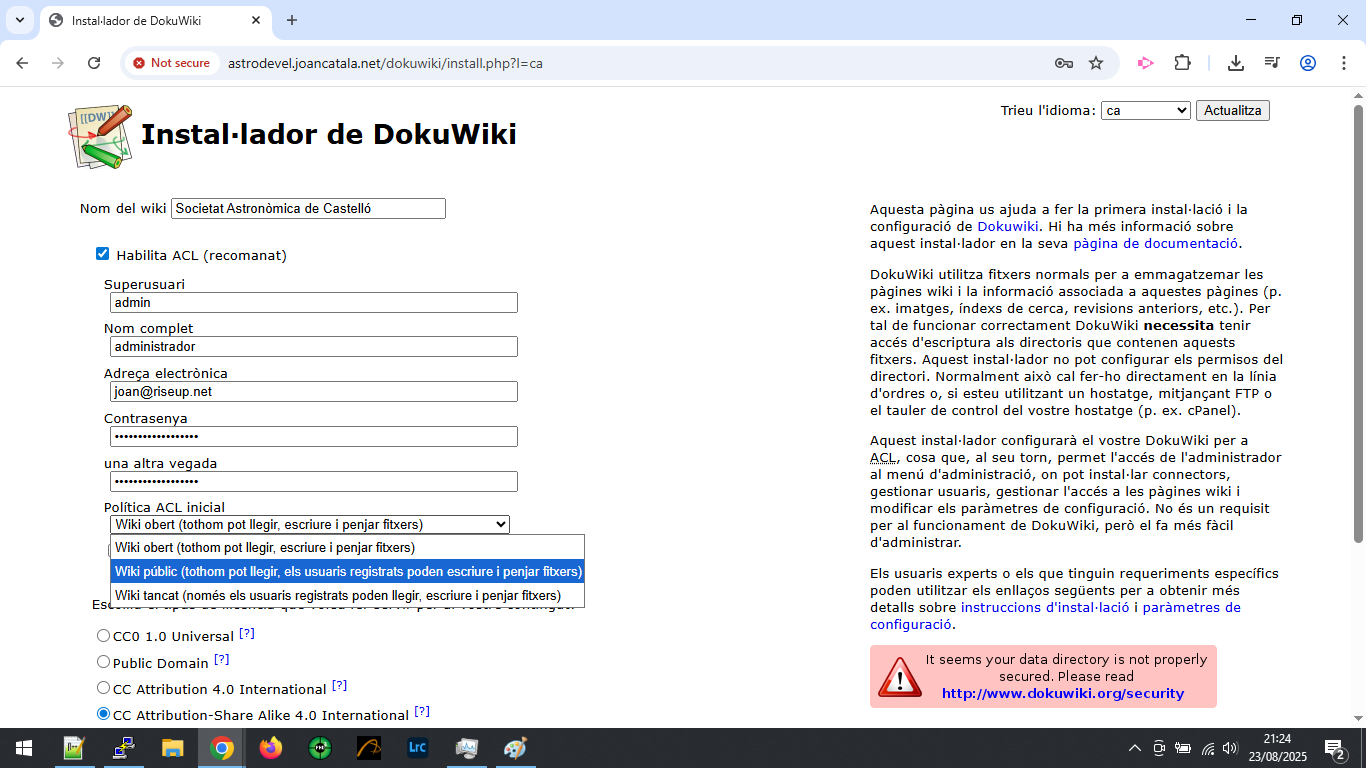Open File Explorer from the taskbar
The height and width of the screenshot is (768, 1366).
(173, 748)
